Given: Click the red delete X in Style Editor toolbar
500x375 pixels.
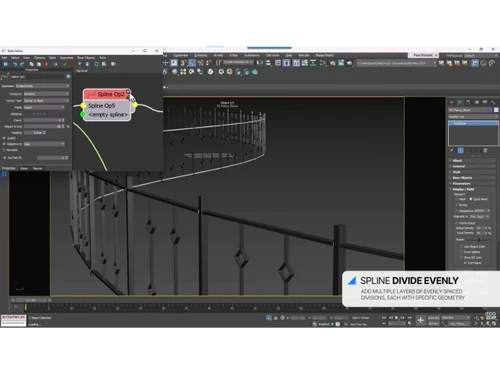Looking at the screenshot, I should tap(46, 64).
